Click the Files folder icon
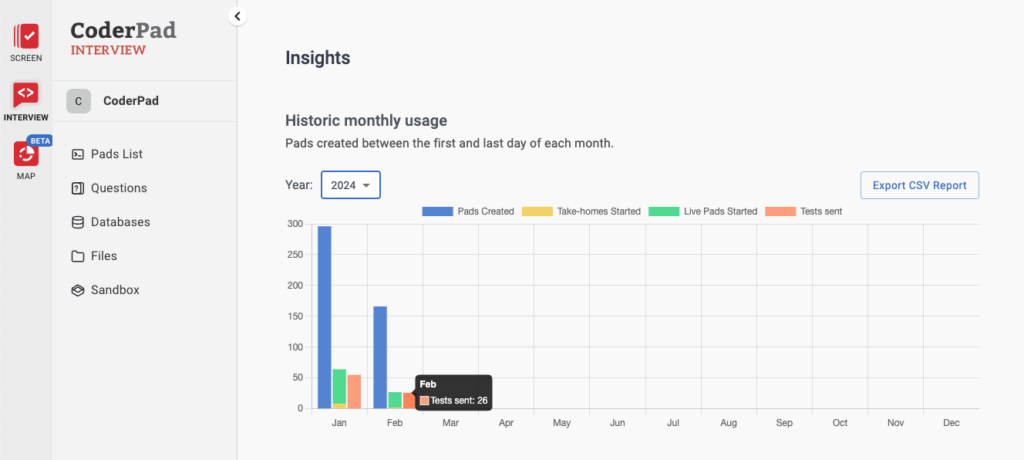Image resolution: width=1024 pixels, height=460 pixels. [x=78, y=256]
